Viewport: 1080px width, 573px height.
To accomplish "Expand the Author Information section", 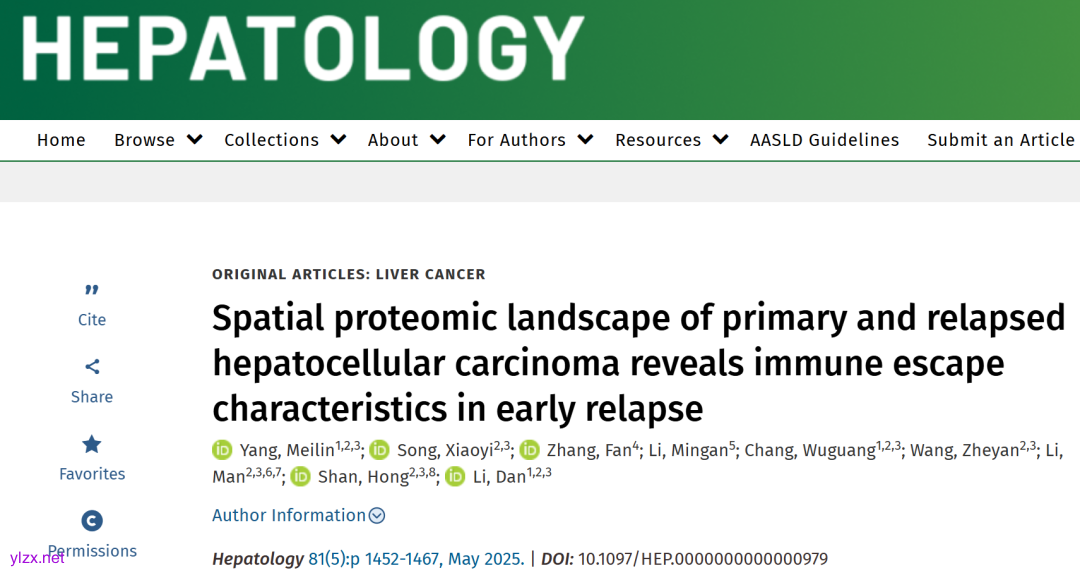I will 298,516.
